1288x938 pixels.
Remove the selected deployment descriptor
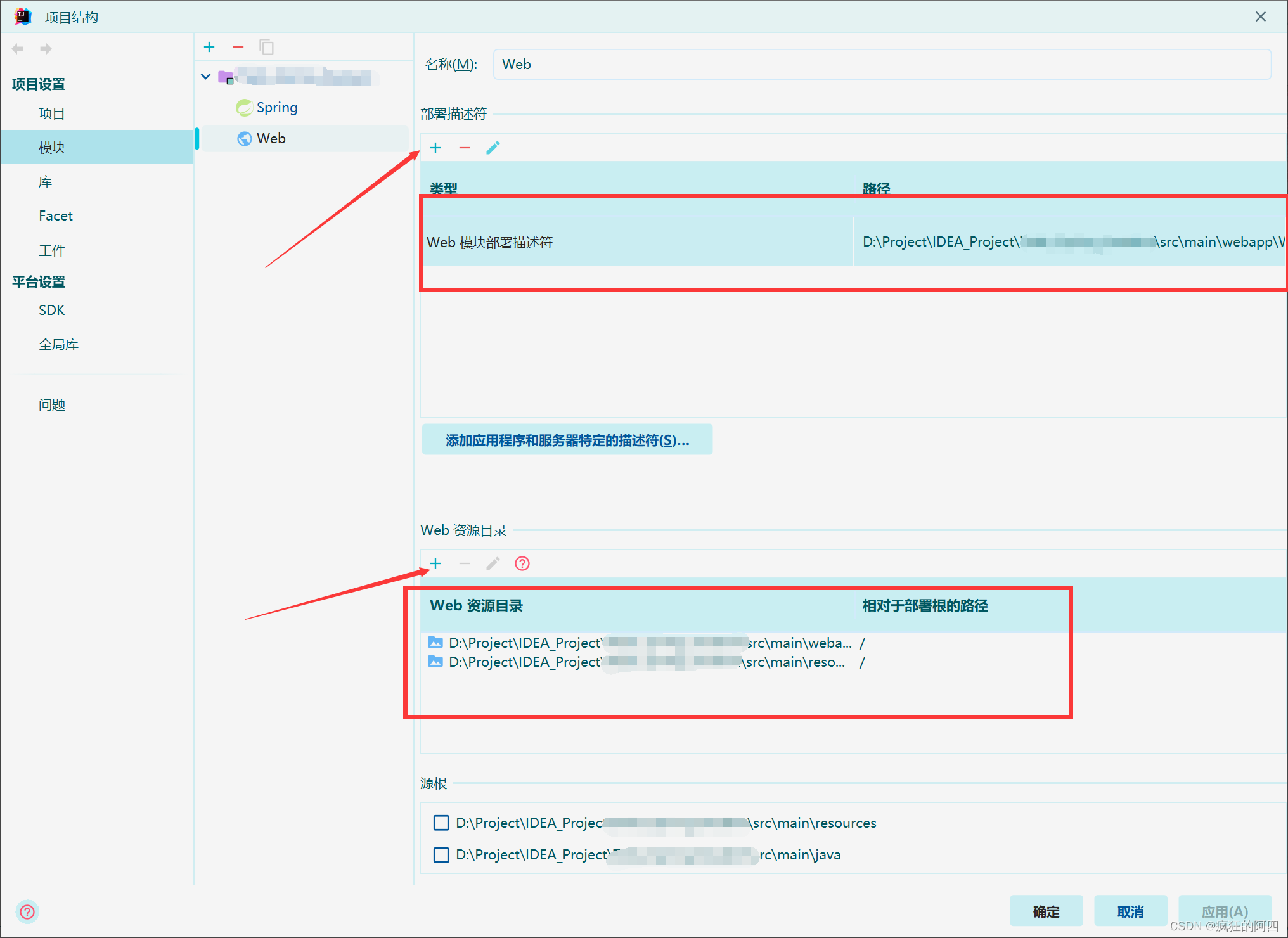click(465, 148)
